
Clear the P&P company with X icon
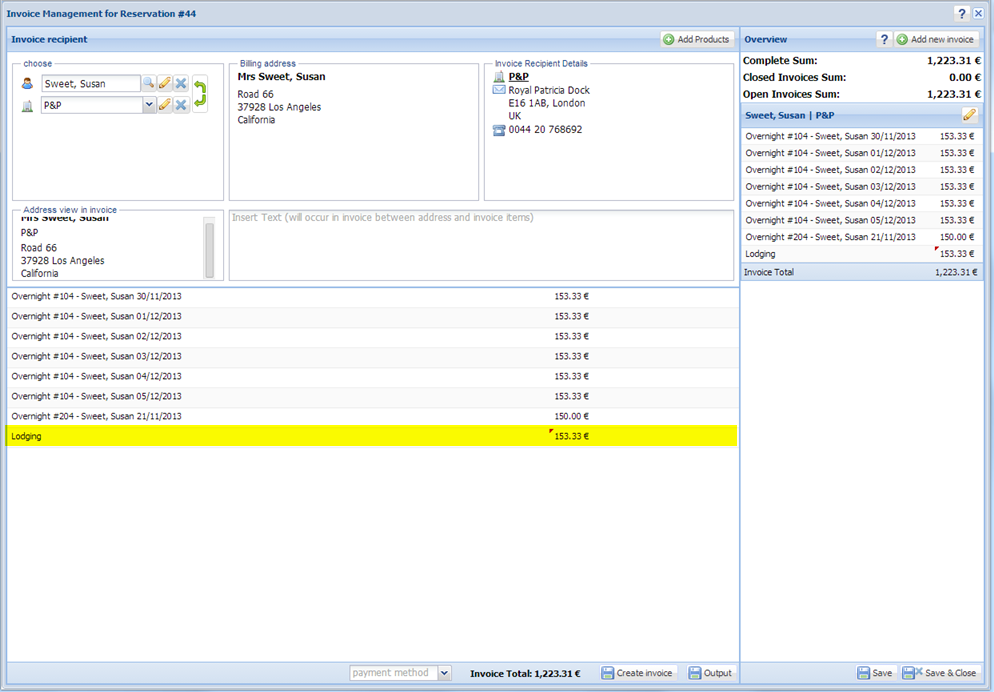(x=181, y=105)
